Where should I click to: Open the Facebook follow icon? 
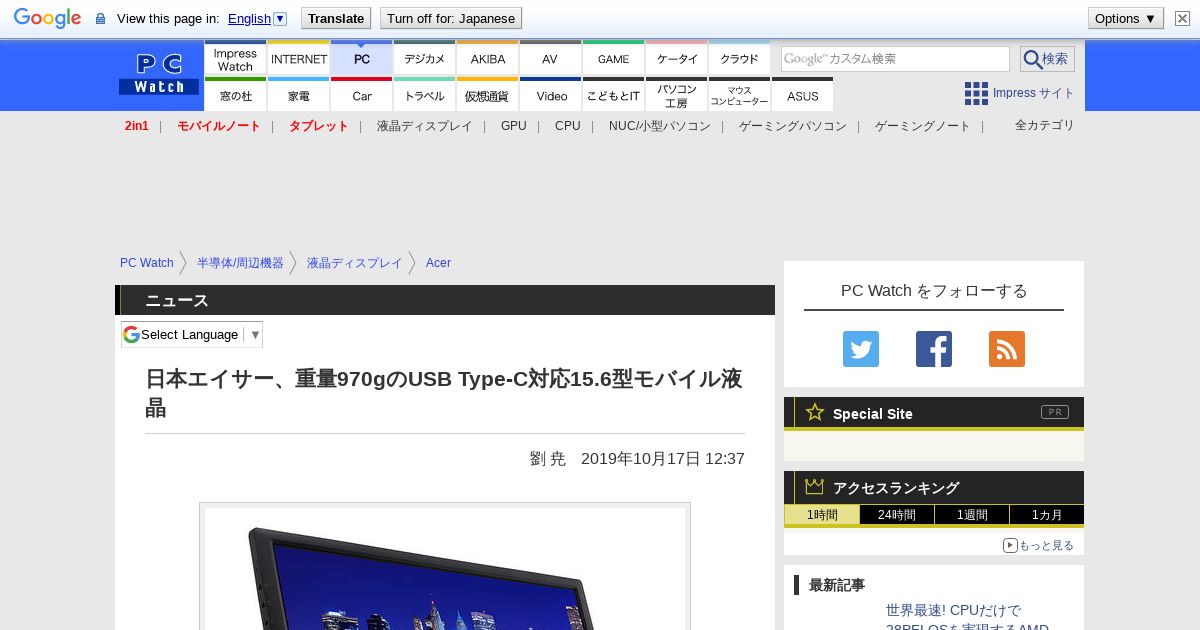pyautogui.click(x=934, y=349)
